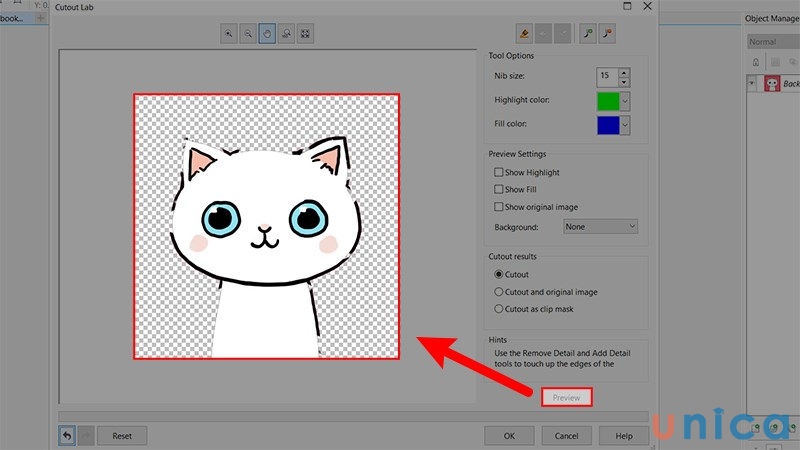800x450 pixels.
Task: Choose the Add Detail tool
Action: point(587,34)
